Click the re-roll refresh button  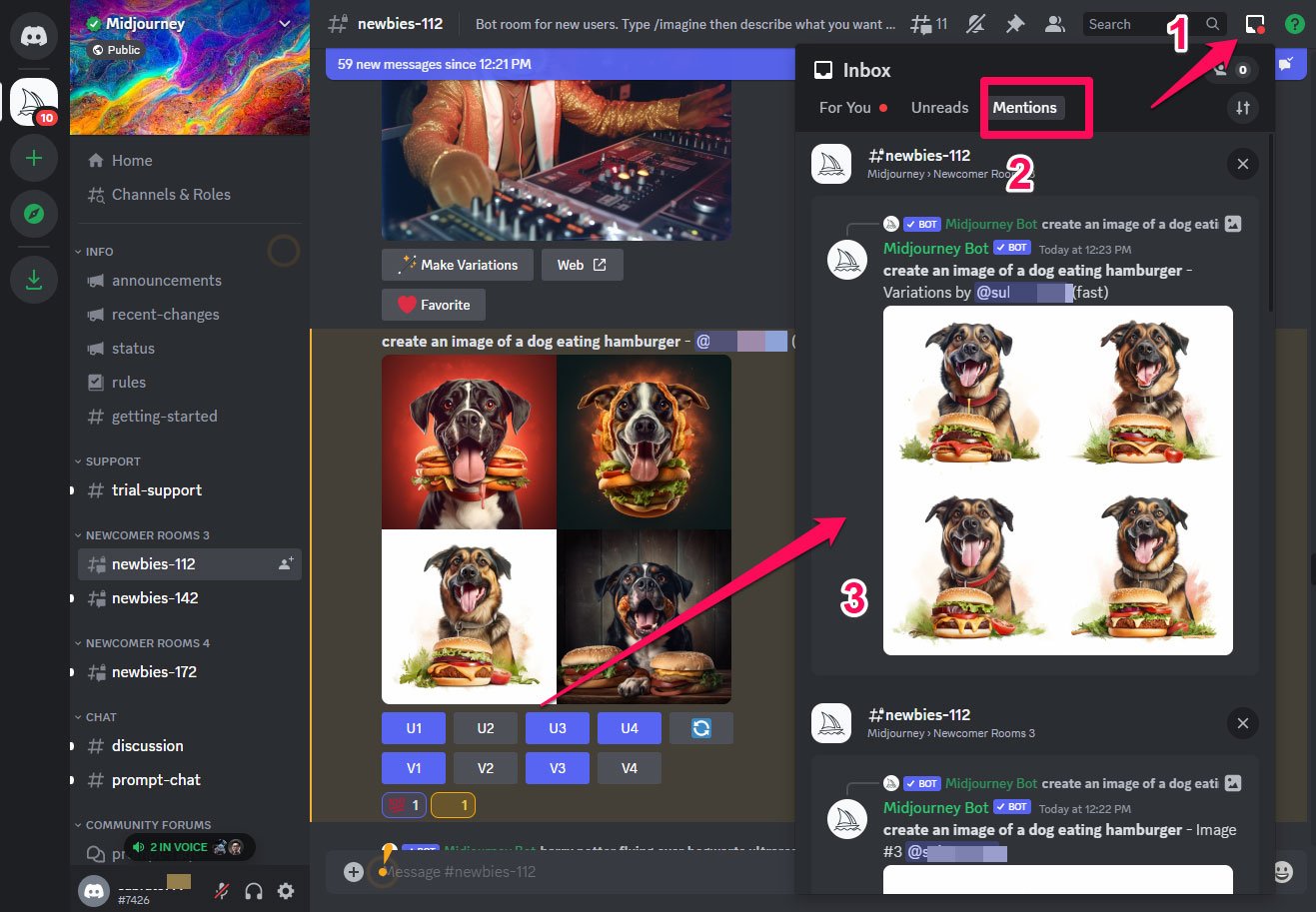701,728
